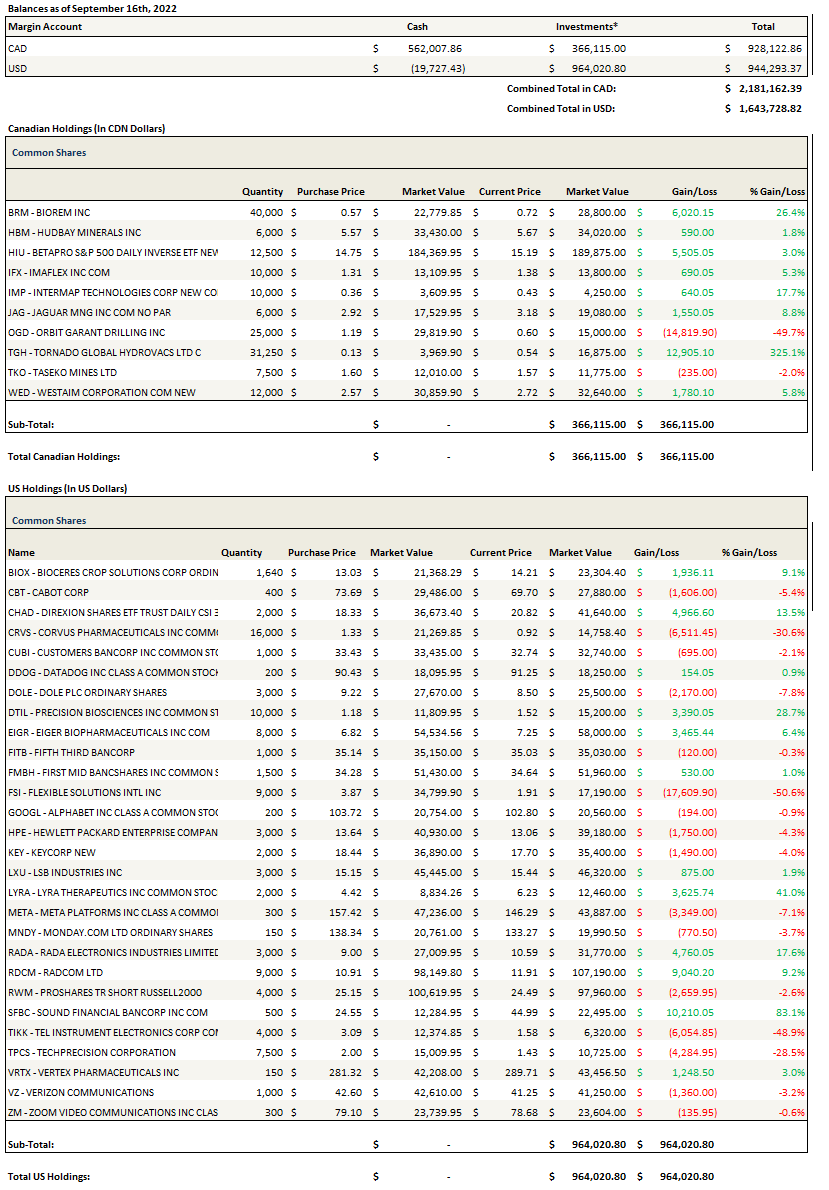The width and height of the screenshot is (829, 1190).
Task: Select the Combined Total in USD label
Action: tap(560, 108)
